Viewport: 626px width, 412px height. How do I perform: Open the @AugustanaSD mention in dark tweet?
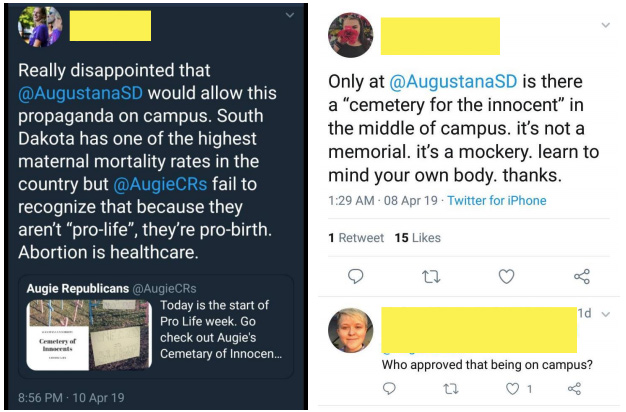point(80,93)
